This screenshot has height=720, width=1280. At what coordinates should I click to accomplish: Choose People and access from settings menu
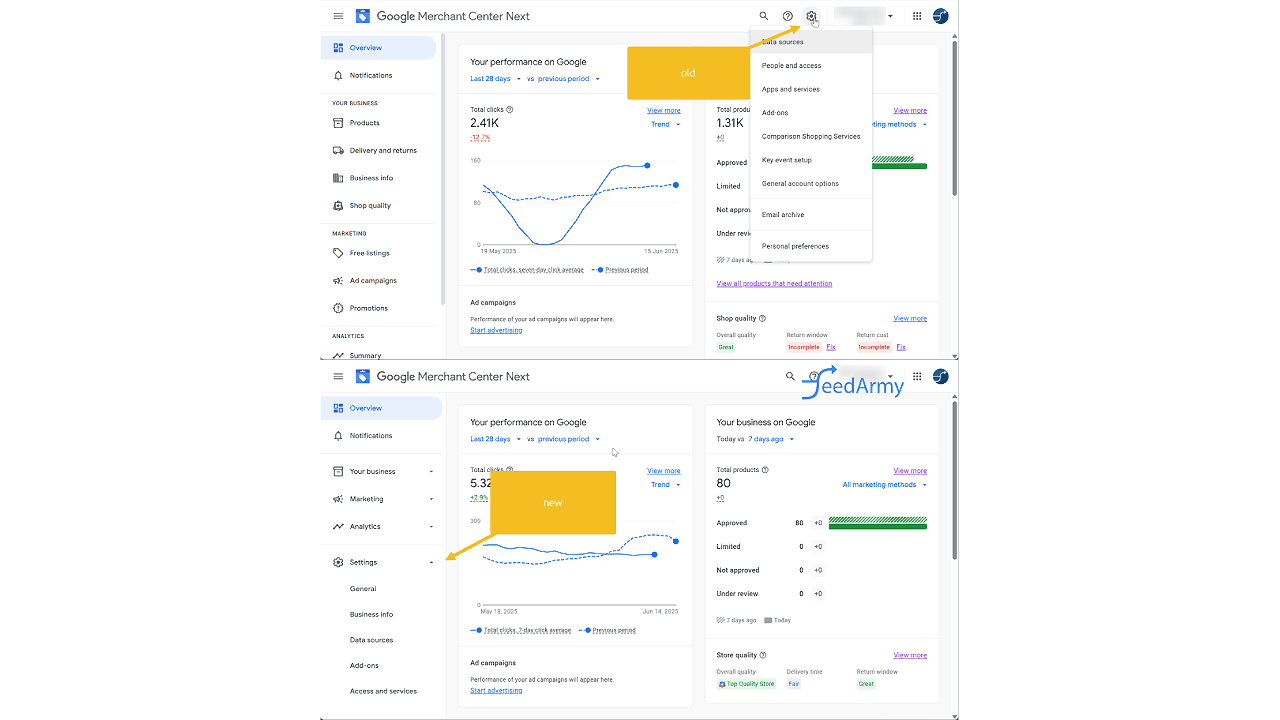(811, 66)
